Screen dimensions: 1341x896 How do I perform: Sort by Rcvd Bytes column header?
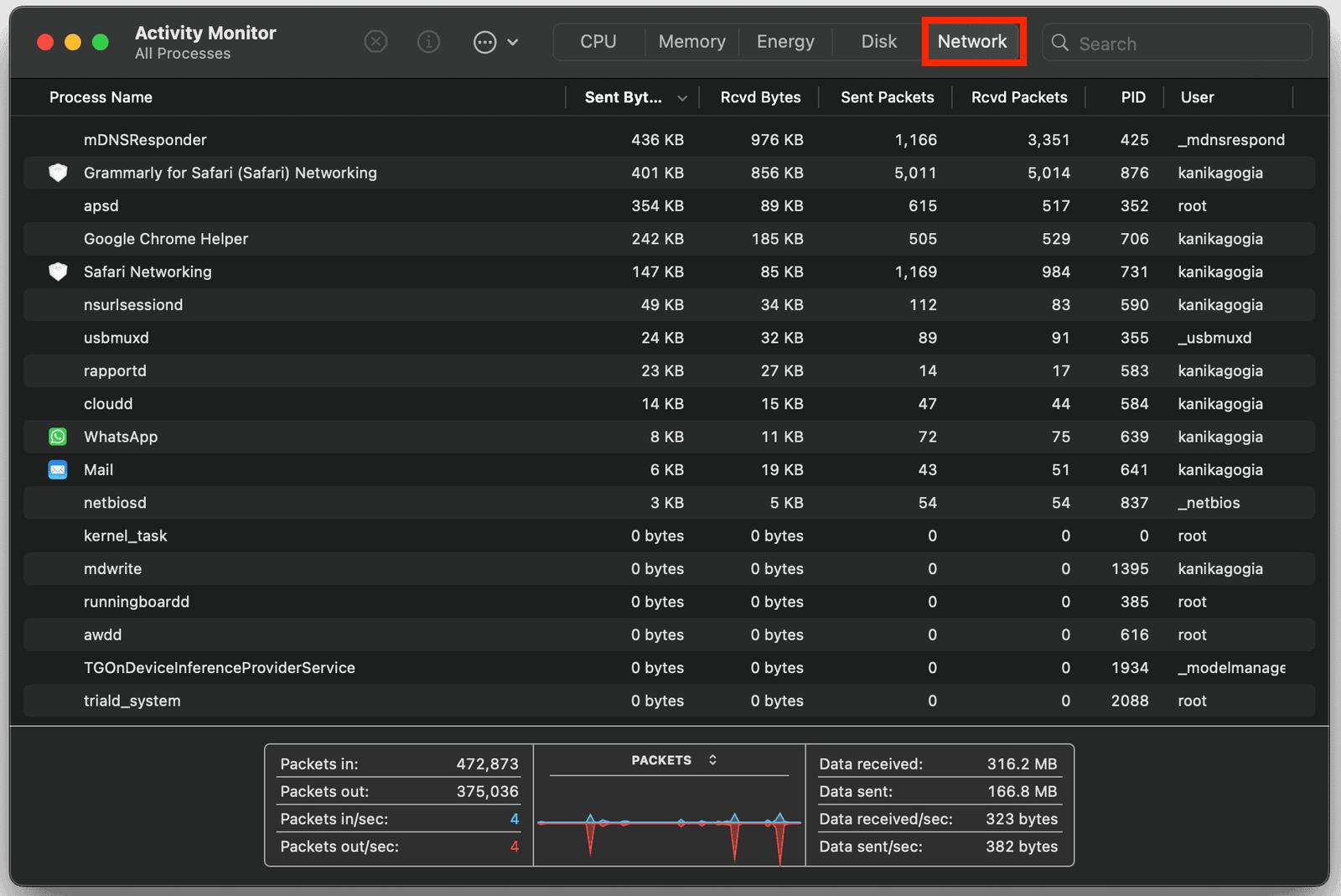760,97
